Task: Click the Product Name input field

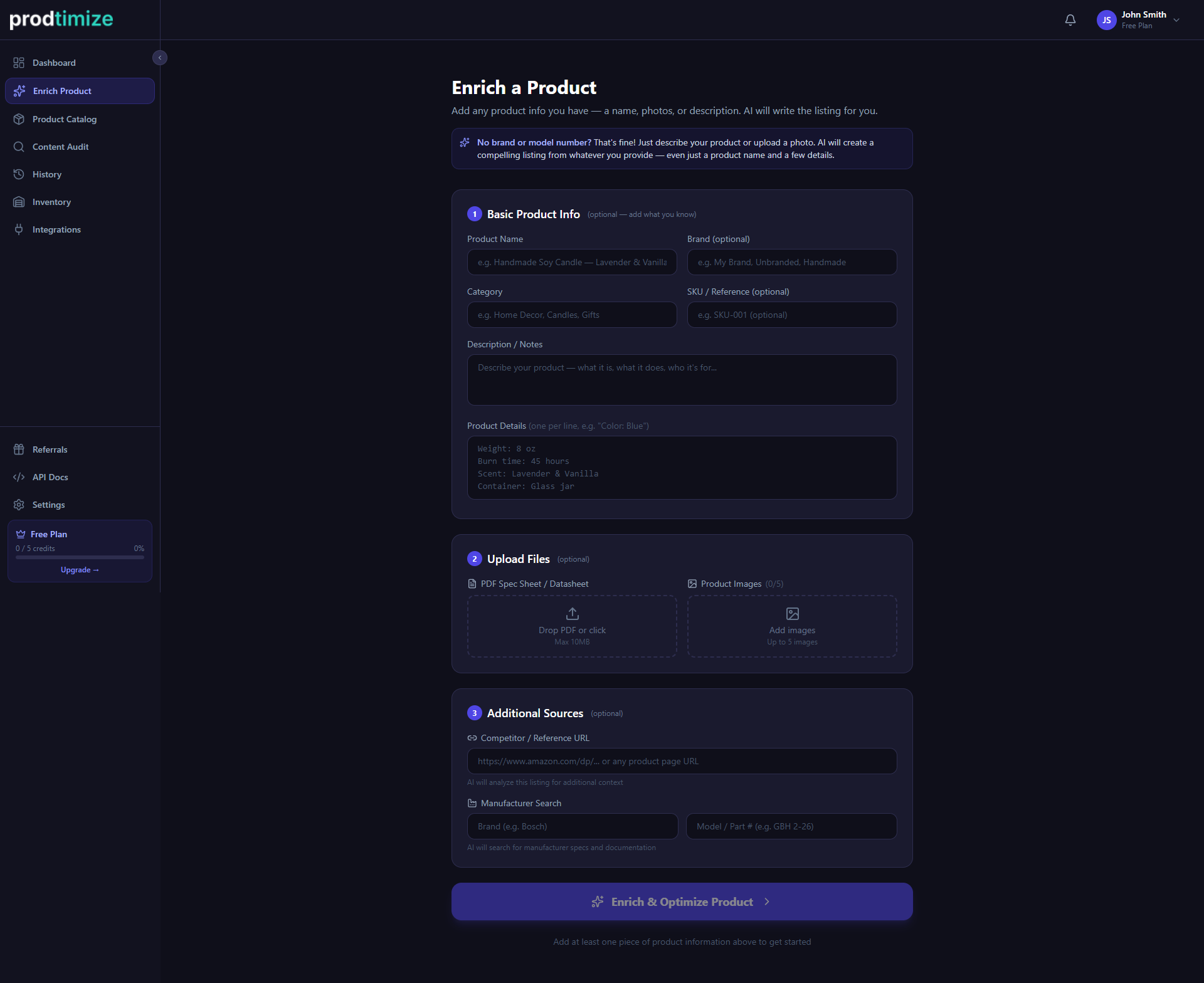Action: (571, 262)
